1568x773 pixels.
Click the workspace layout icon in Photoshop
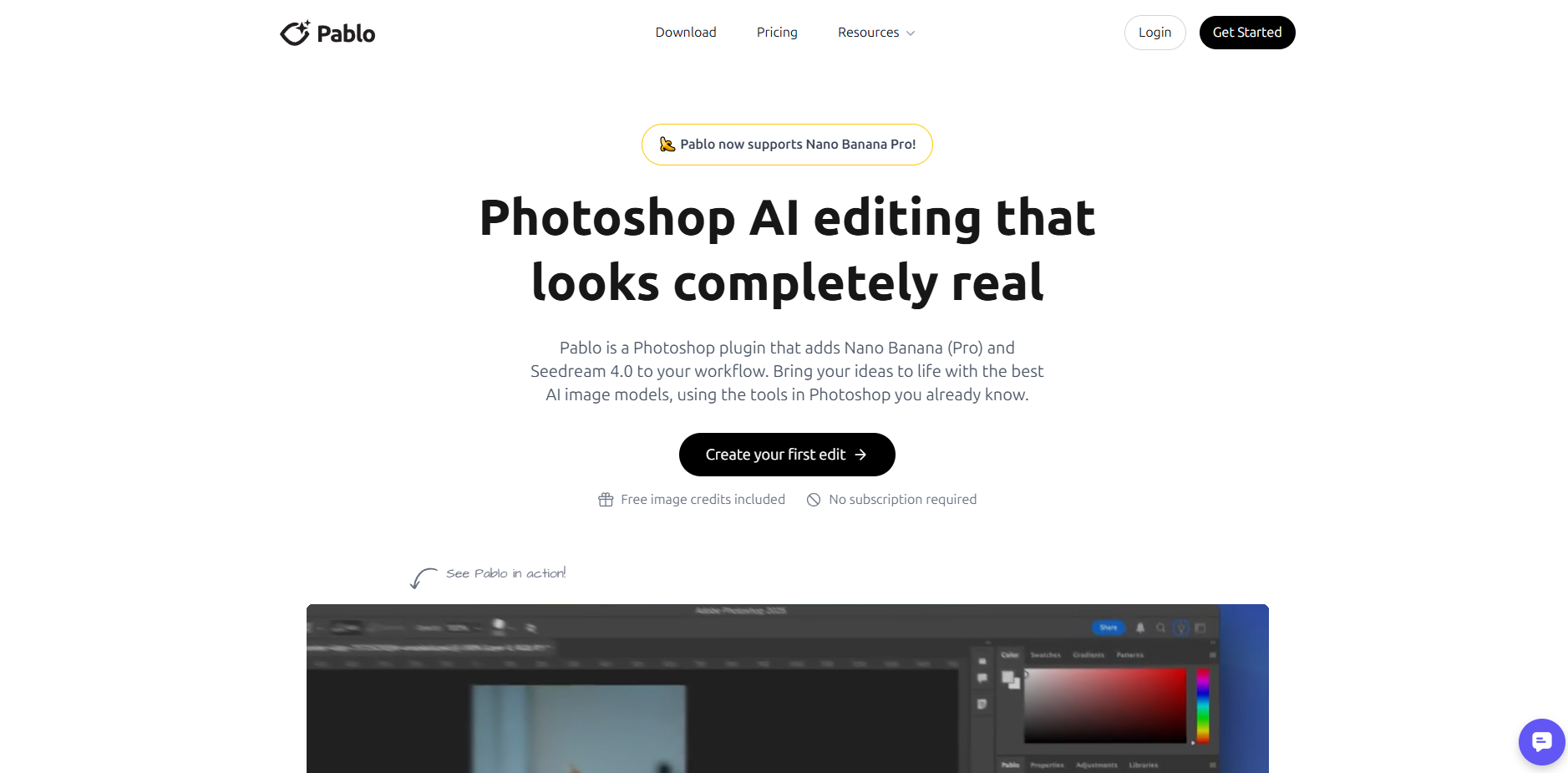click(x=1200, y=628)
